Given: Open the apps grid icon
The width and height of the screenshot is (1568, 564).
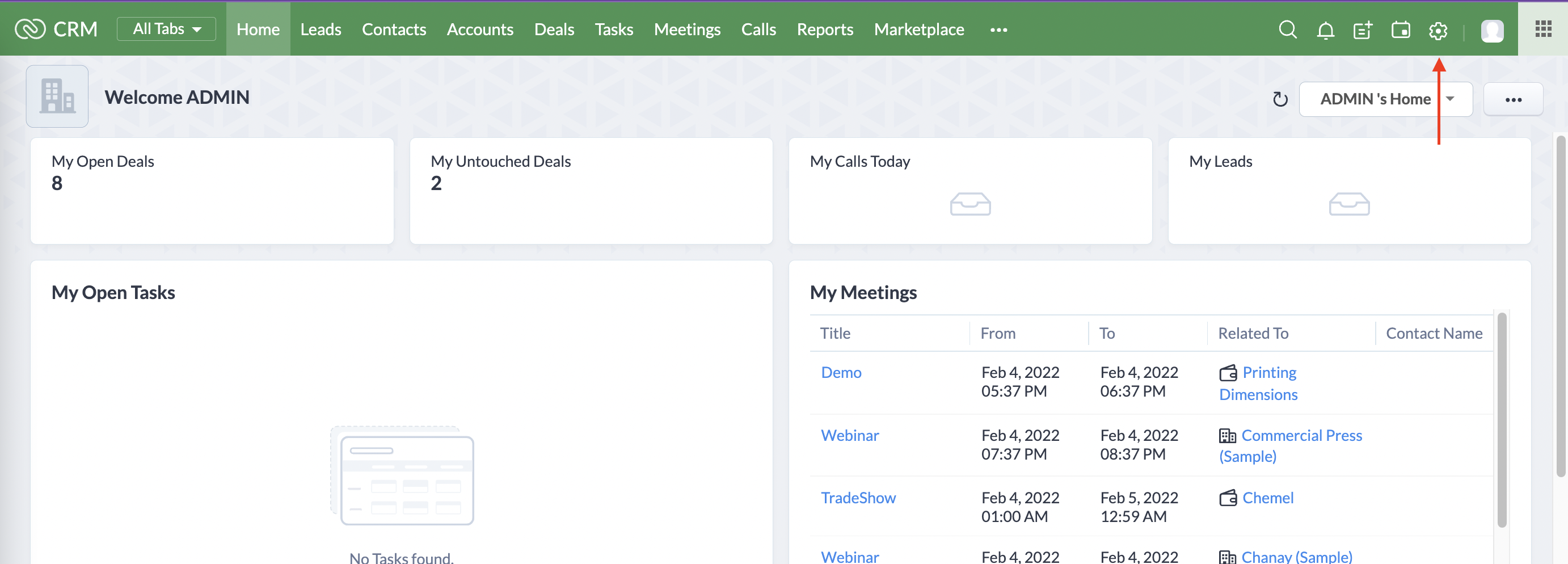Looking at the screenshot, I should (1543, 28).
